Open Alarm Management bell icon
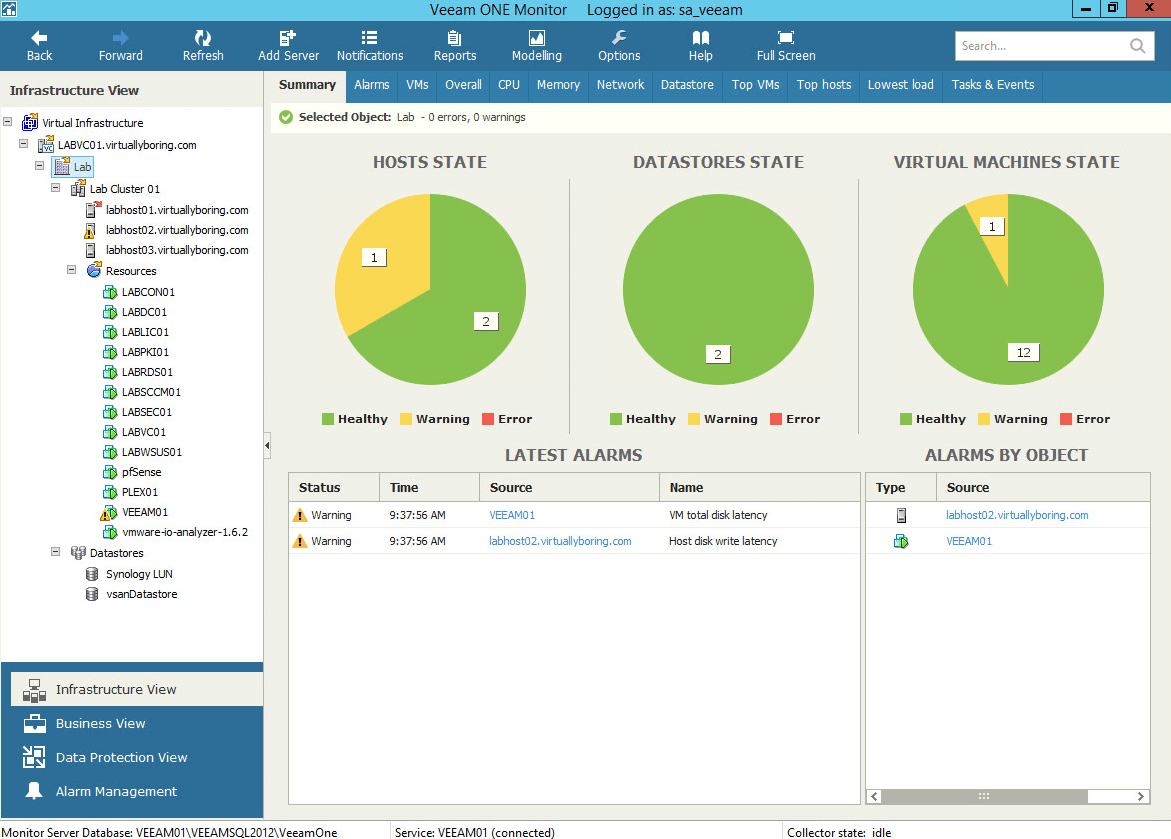This screenshot has height=839, width=1171. tap(34, 790)
